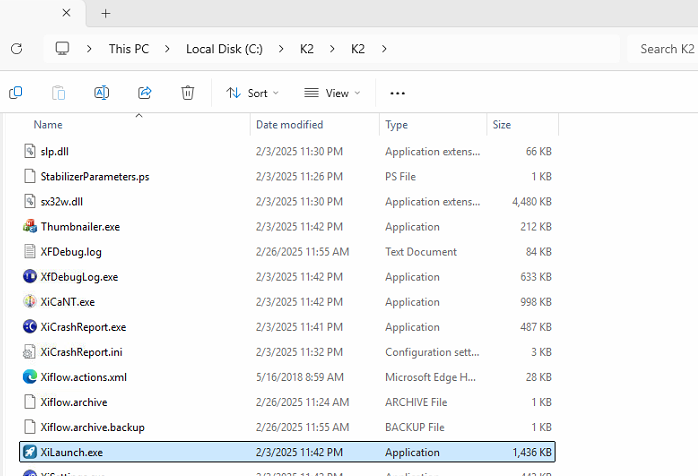Select the Xiflow.actions.xml file name
The height and width of the screenshot is (476, 698).
coord(84,377)
